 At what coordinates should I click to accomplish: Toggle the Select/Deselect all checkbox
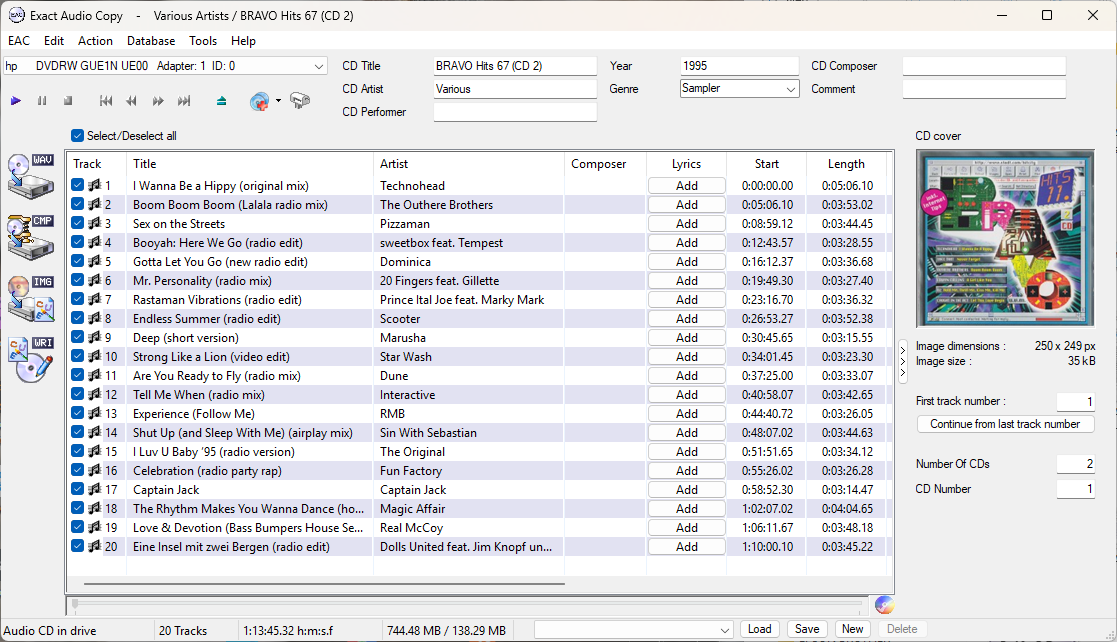pos(78,136)
